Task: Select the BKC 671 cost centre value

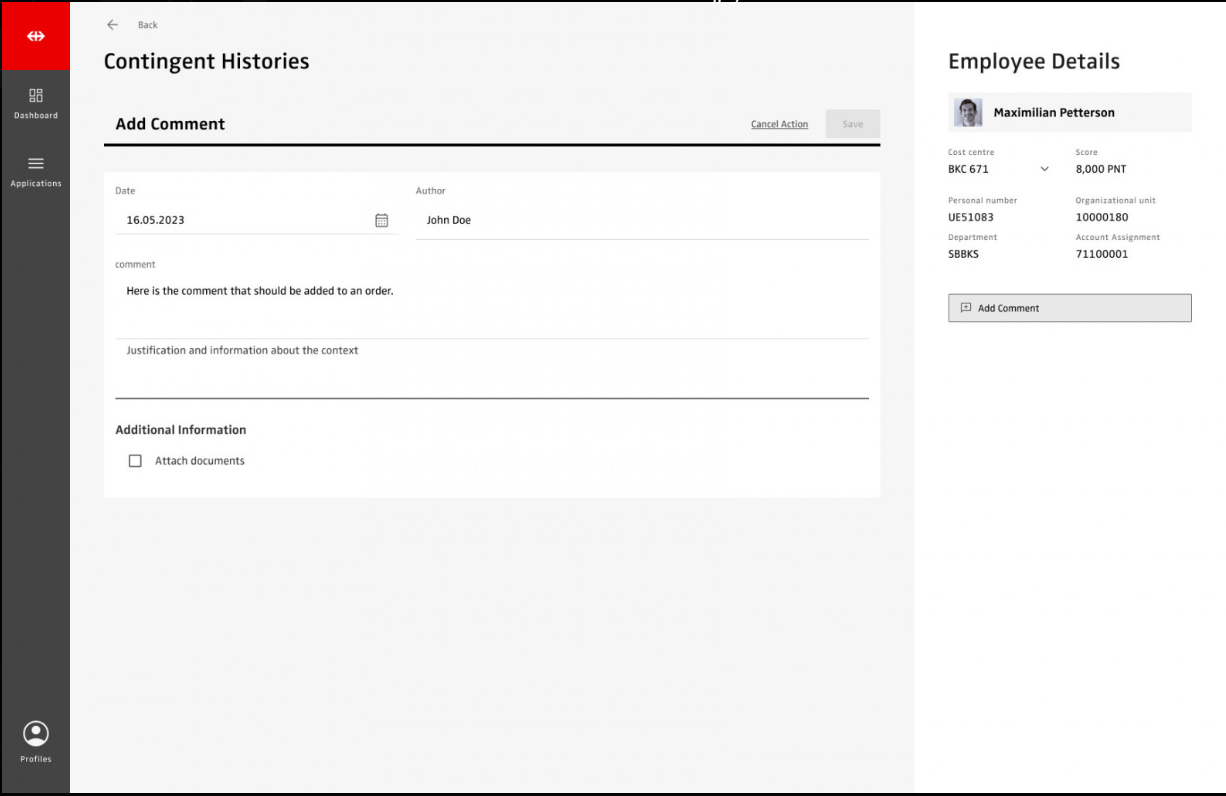Action: click(968, 169)
